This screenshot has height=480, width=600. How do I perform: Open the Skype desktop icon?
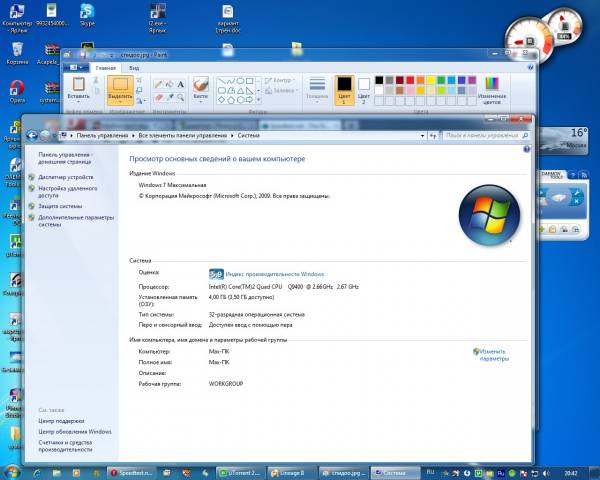[87, 15]
